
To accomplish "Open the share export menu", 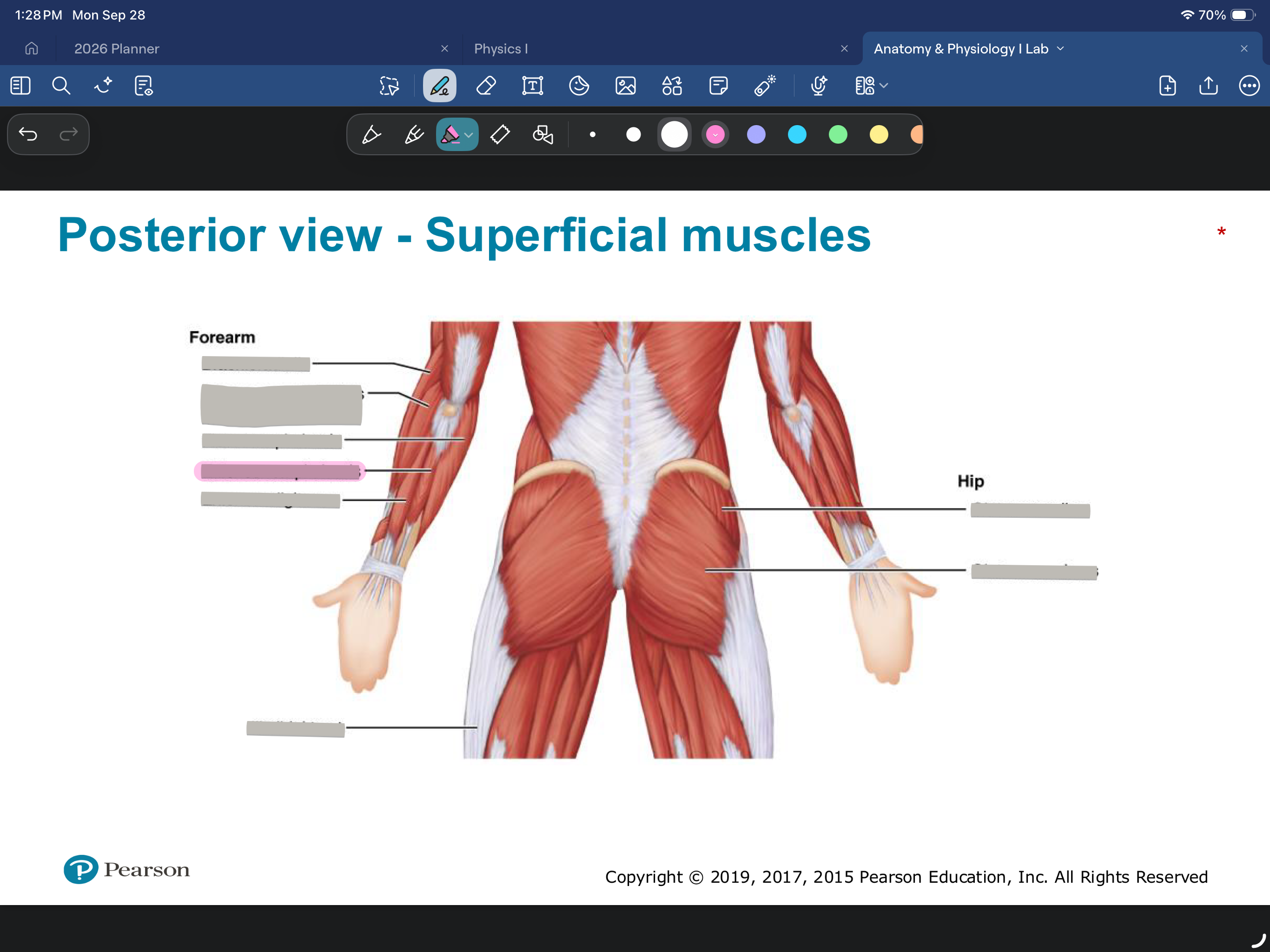I will (x=1209, y=86).
